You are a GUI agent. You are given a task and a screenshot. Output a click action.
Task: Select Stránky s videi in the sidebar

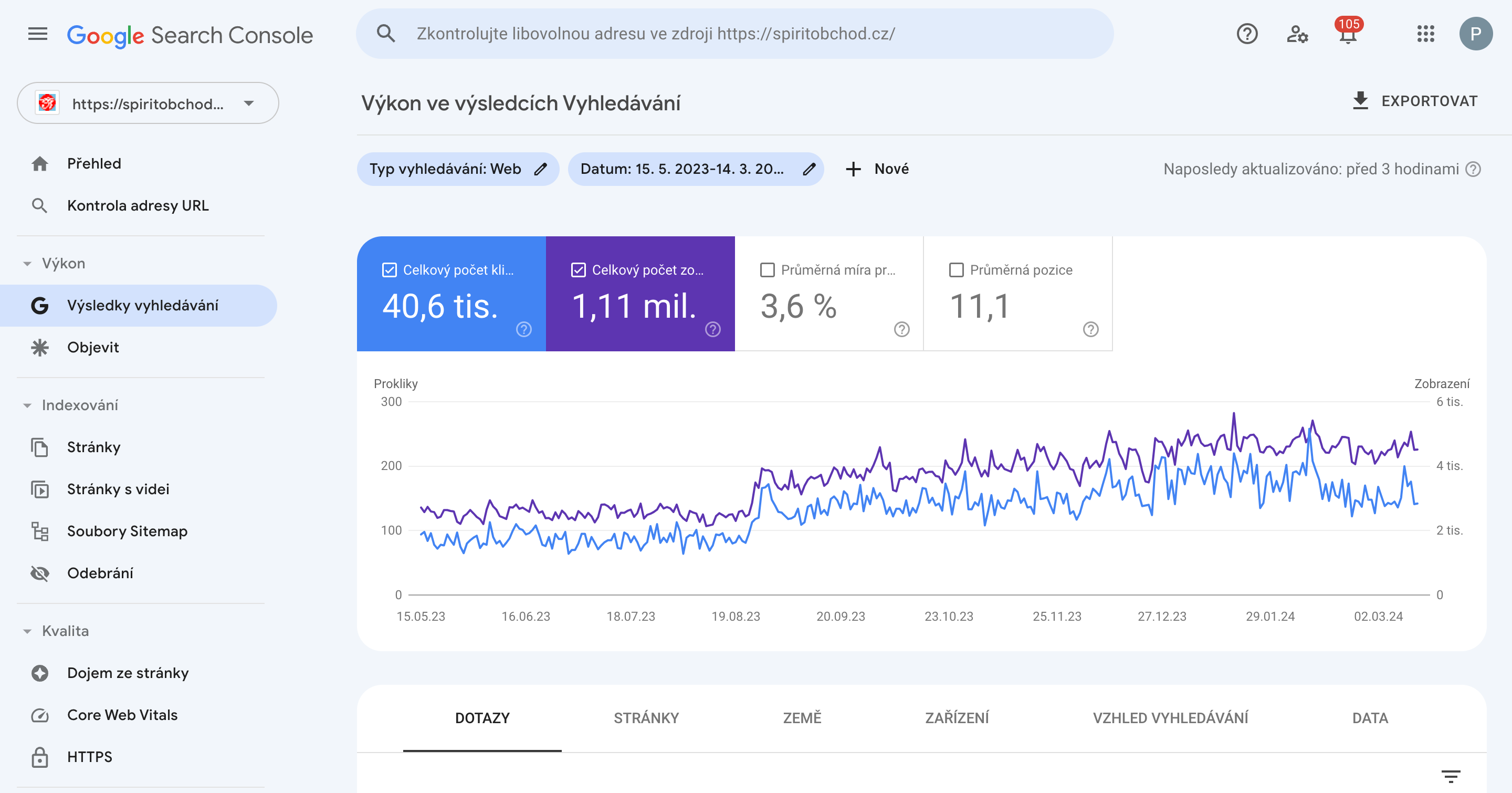point(118,489)
